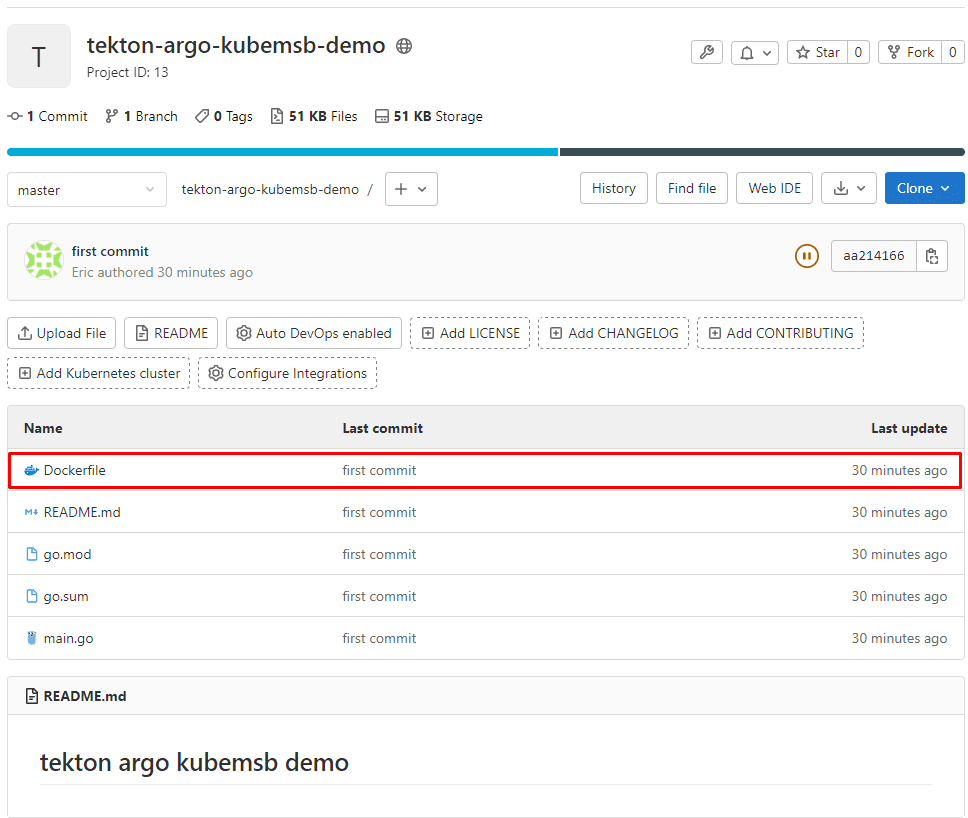Click the dark language bar segment
The width and height of the screenshot is (968, 818).
[762, 152]
